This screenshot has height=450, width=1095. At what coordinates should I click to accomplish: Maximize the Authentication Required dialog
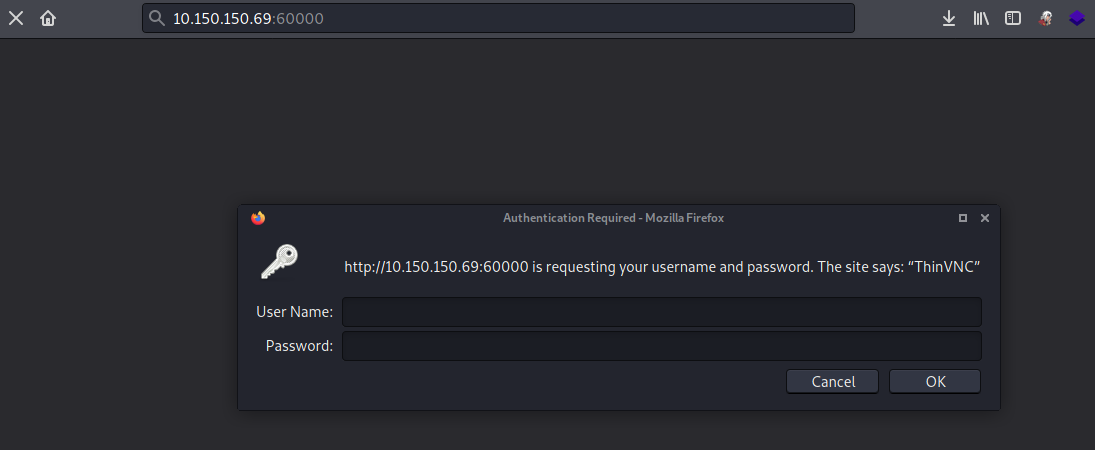point(963,218)
